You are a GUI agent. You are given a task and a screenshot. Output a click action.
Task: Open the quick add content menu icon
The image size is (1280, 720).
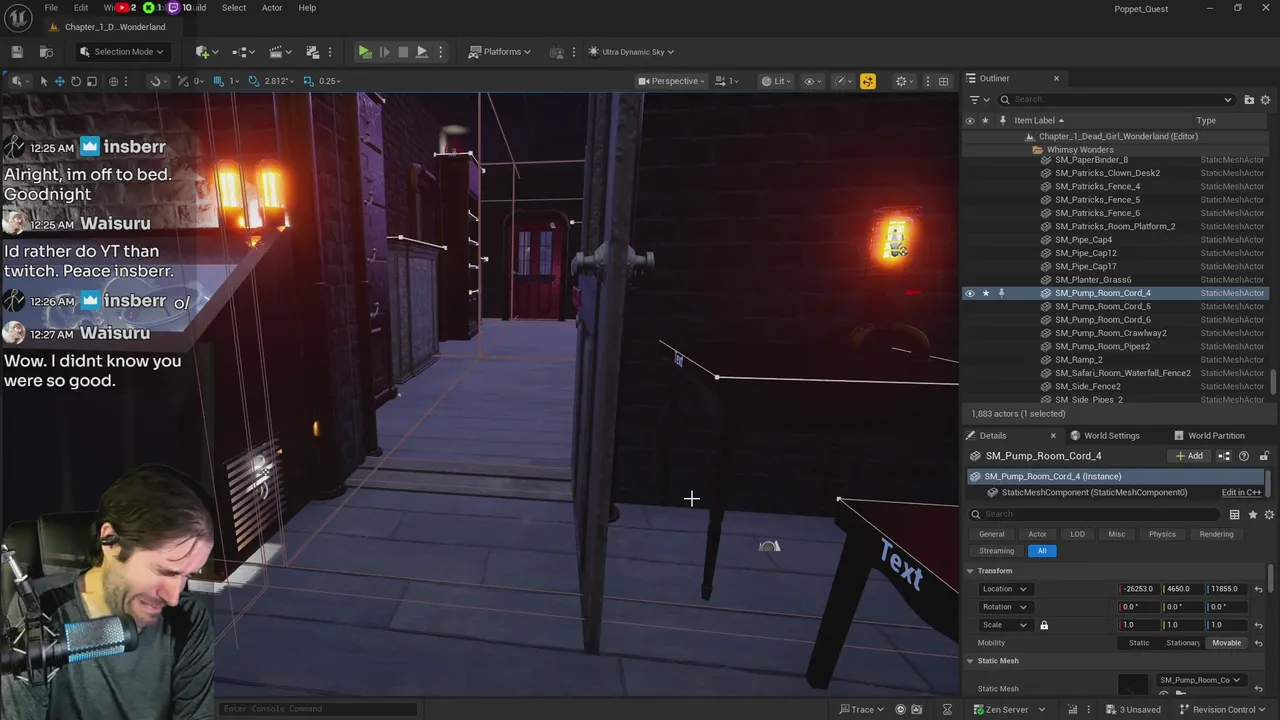(x=206, y=52)
